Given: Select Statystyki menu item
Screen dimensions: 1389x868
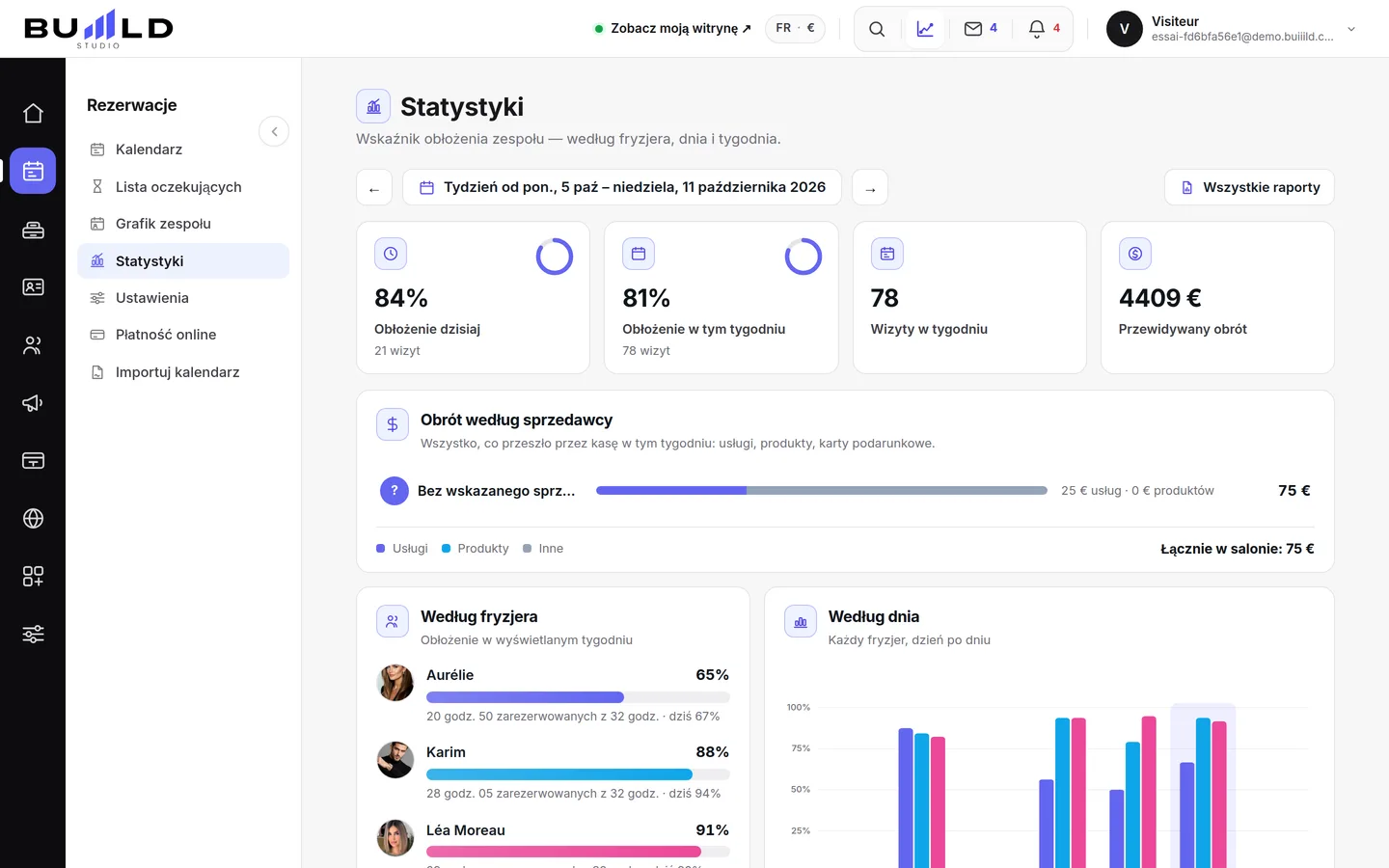Looking at the screenshot, I should tap(183, 261).
